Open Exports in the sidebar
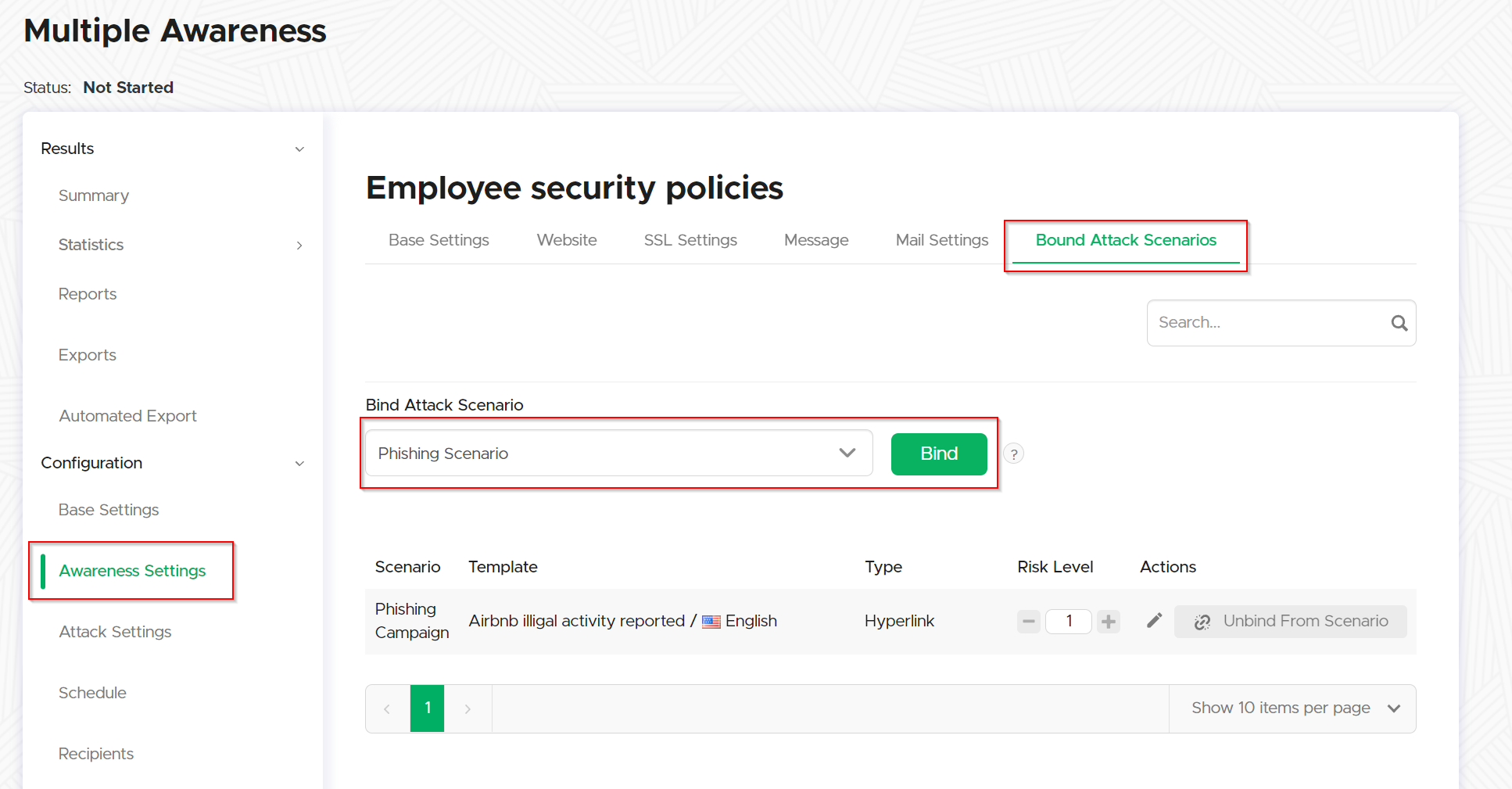 (88, 355)
